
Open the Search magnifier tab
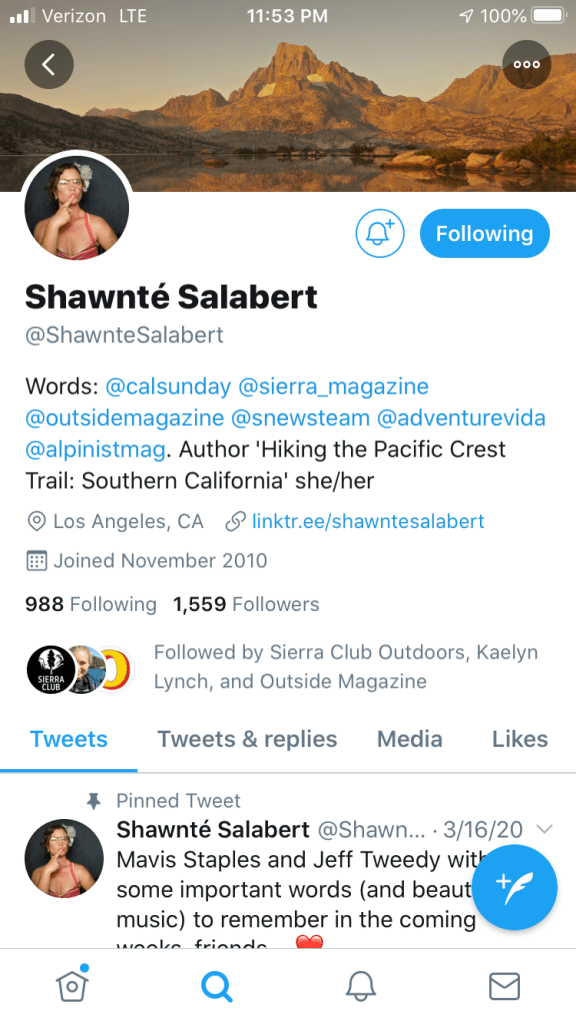click(216, 985)
